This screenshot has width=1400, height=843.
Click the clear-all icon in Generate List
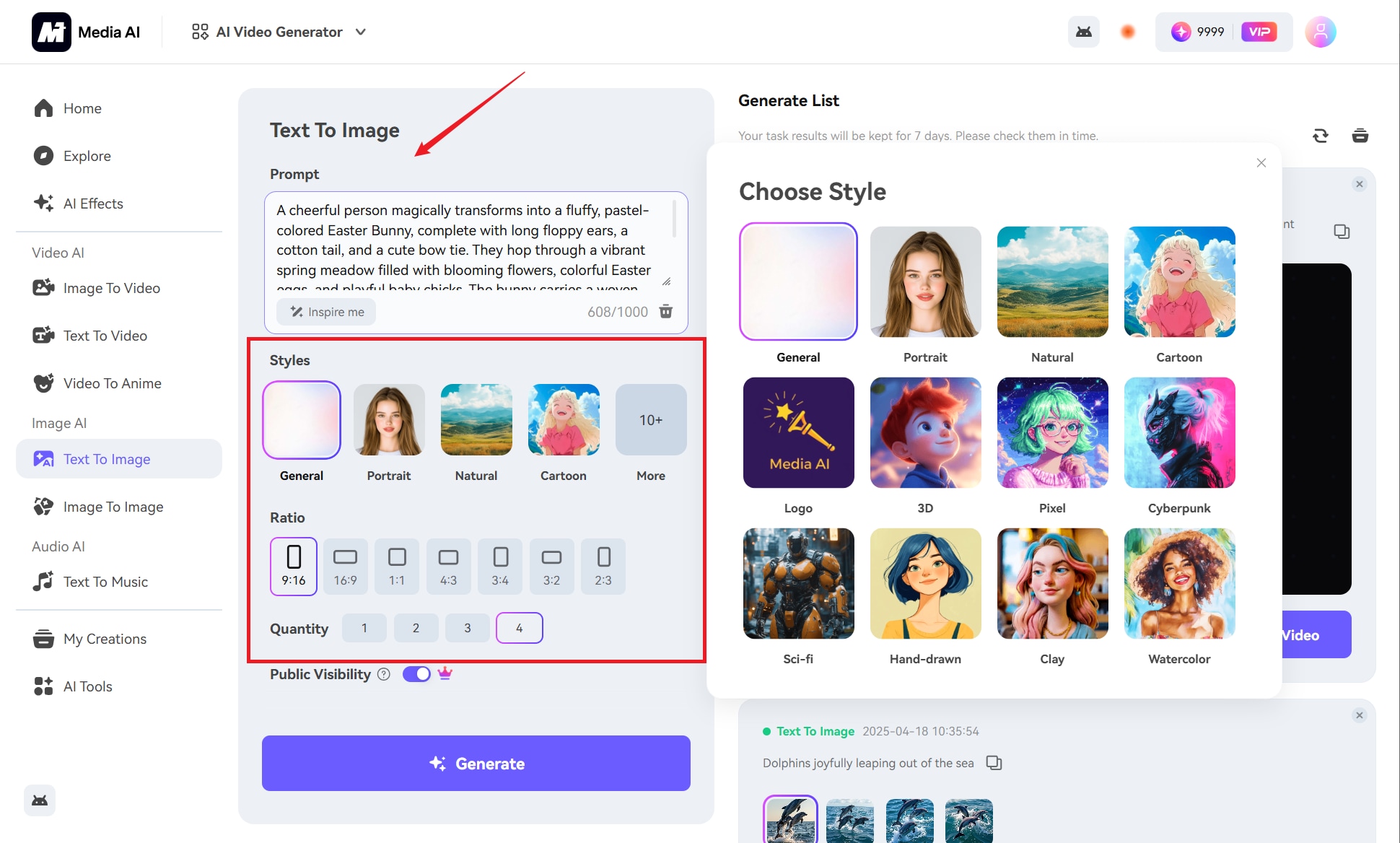(1360, 136)
